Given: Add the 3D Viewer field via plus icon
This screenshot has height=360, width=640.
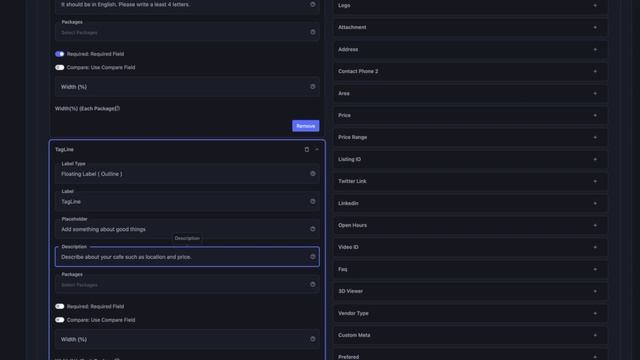Looking at the screenshot, I should point(595,291).
